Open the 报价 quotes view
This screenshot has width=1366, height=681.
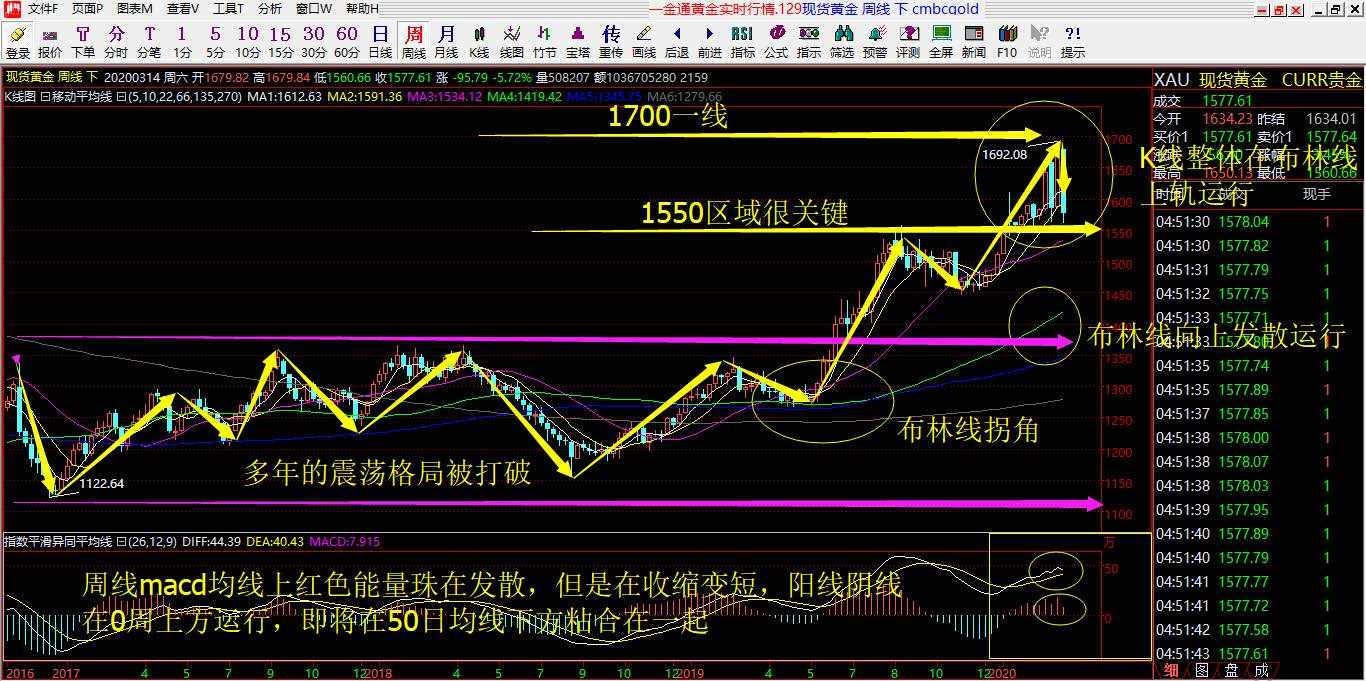click(x=50, y=42)
